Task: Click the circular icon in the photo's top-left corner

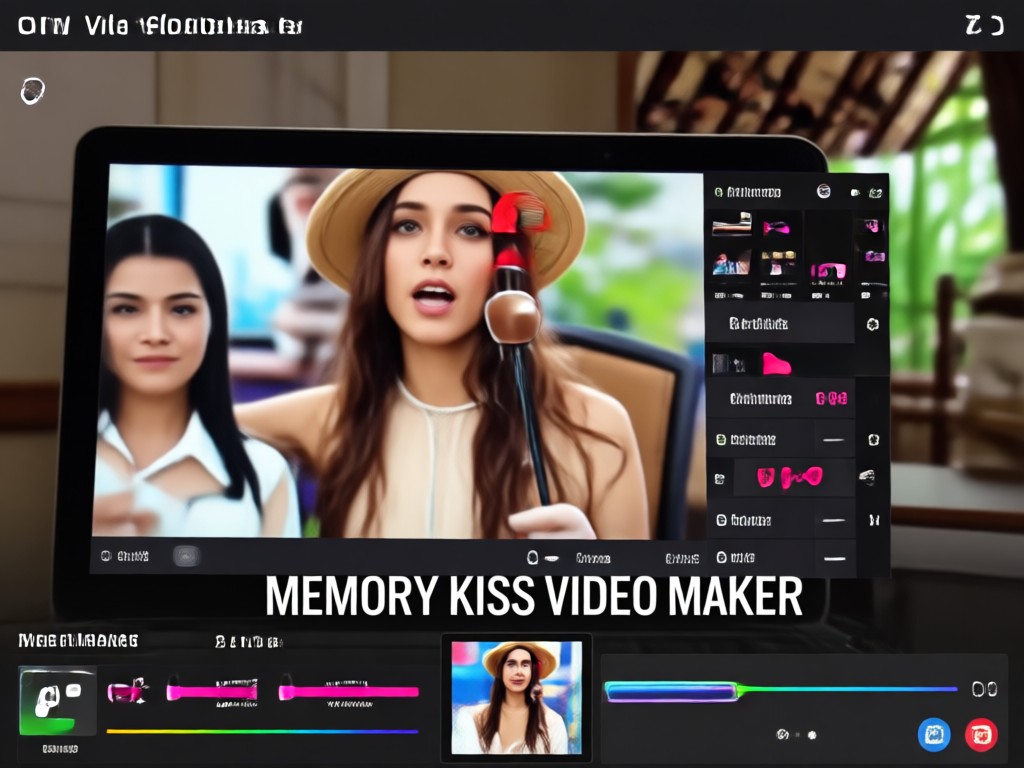Action: pyautogui.click(x=33, y=91)
